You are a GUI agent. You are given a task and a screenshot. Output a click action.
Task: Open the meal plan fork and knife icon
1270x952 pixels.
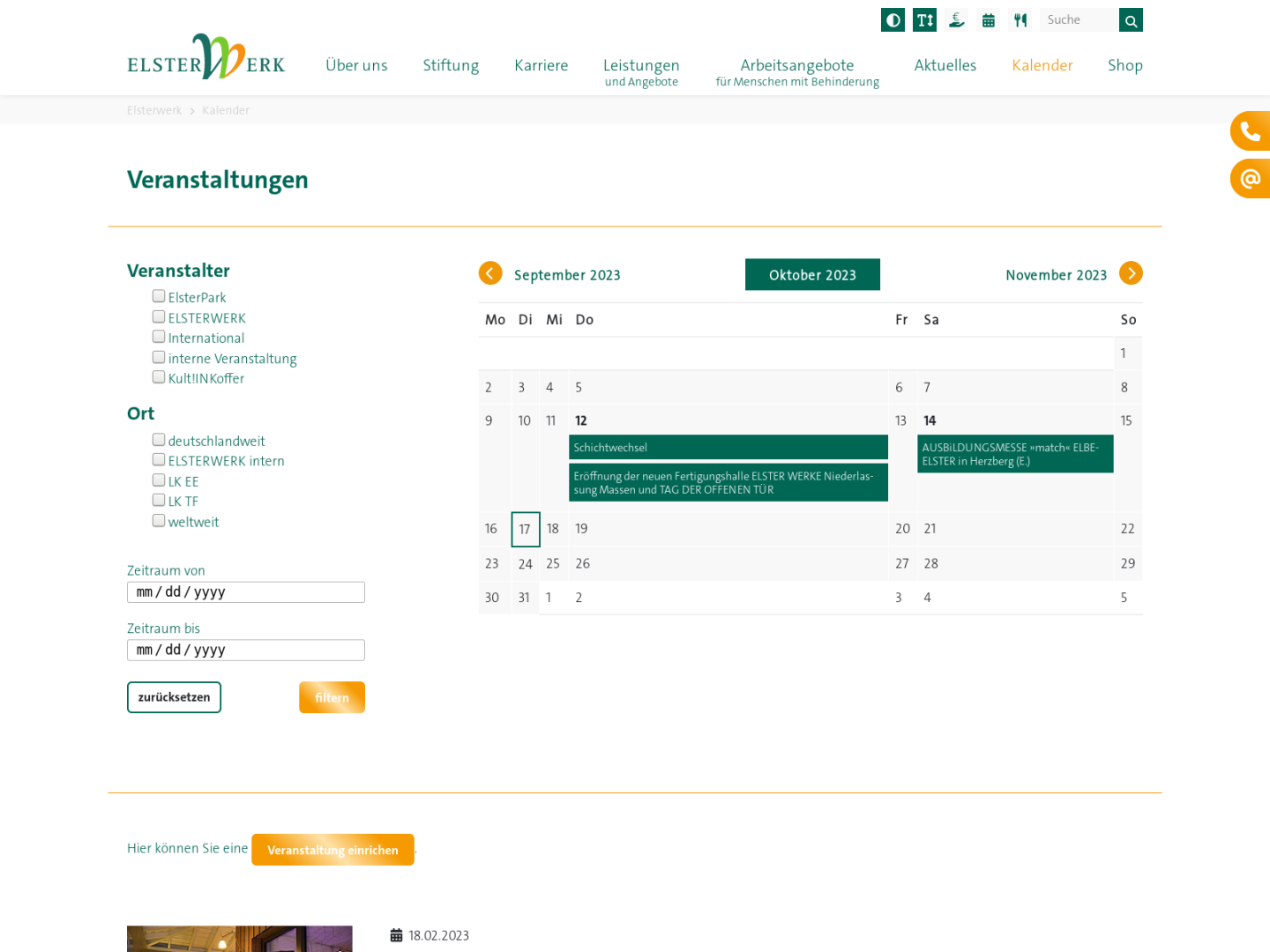1020,20
